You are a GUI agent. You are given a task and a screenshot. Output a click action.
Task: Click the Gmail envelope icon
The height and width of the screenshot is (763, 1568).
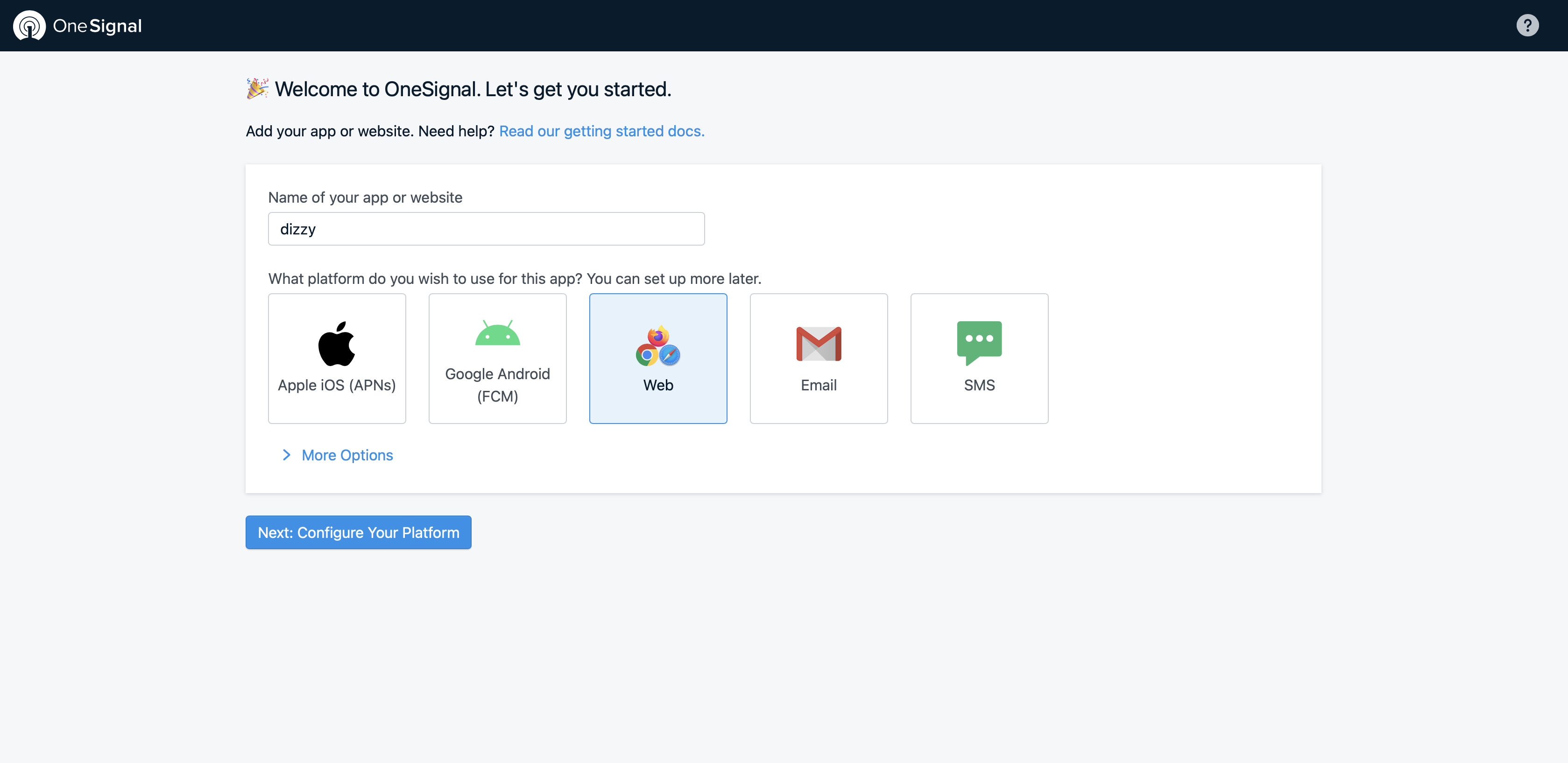(818, 343)
